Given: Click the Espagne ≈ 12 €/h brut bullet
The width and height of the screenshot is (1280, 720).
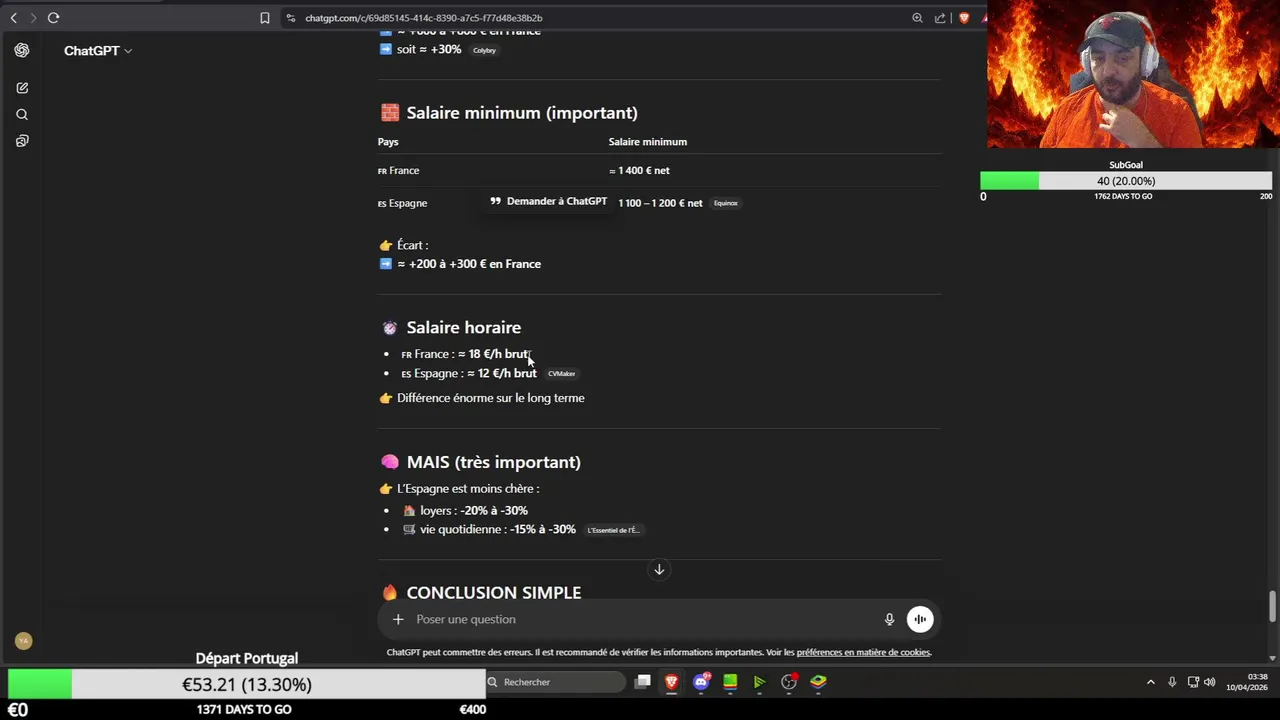Looking at the screenshot, I should (x=469, y=373).
